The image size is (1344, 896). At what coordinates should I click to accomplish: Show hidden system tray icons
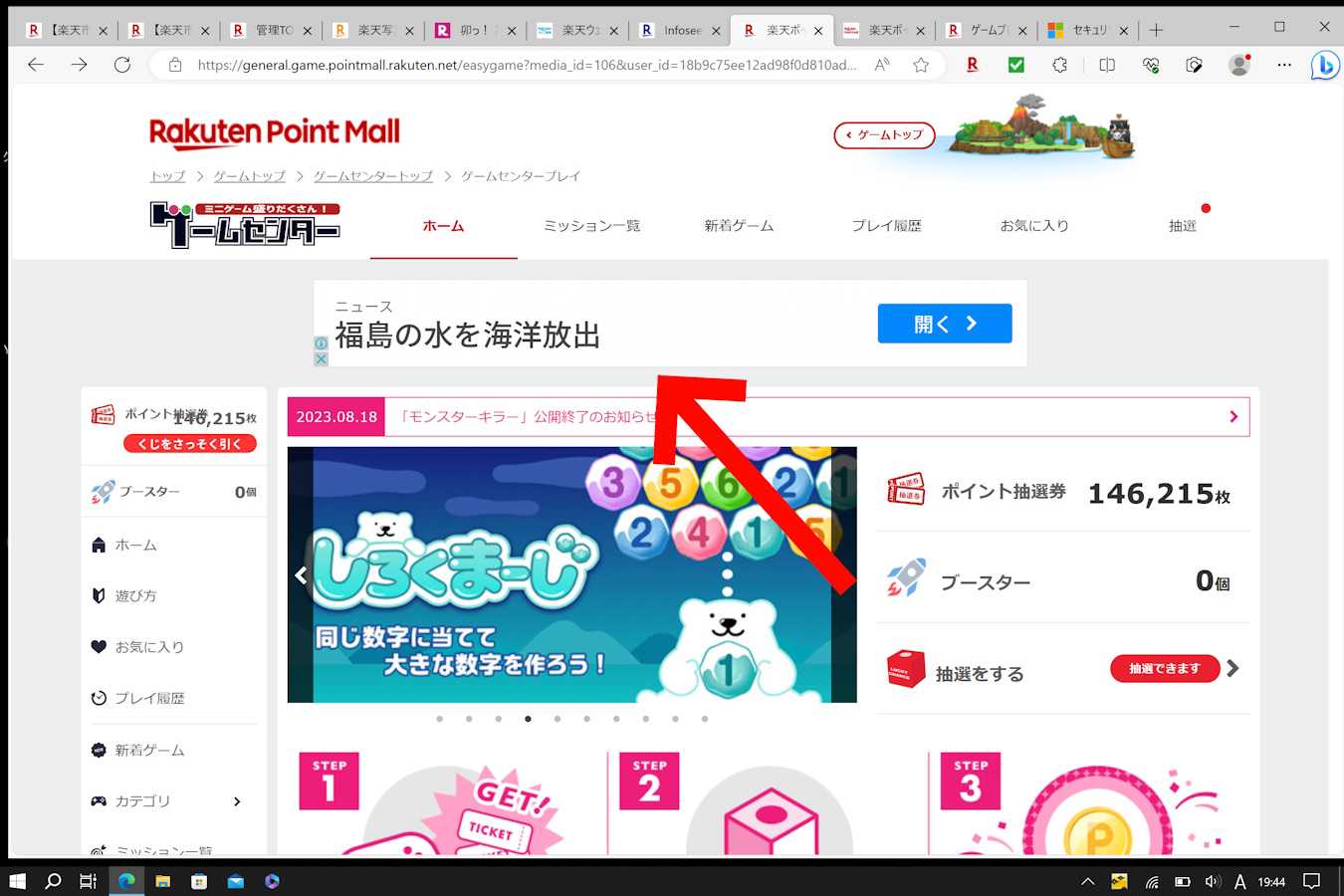click(x=1088, y=881)
